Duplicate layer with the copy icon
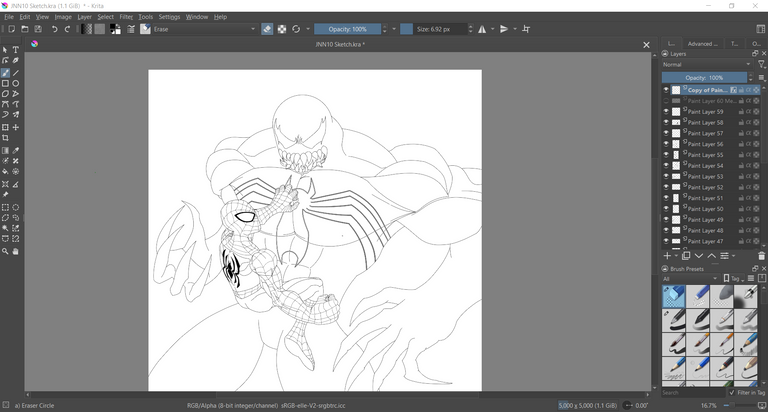 tap(686, 256)
